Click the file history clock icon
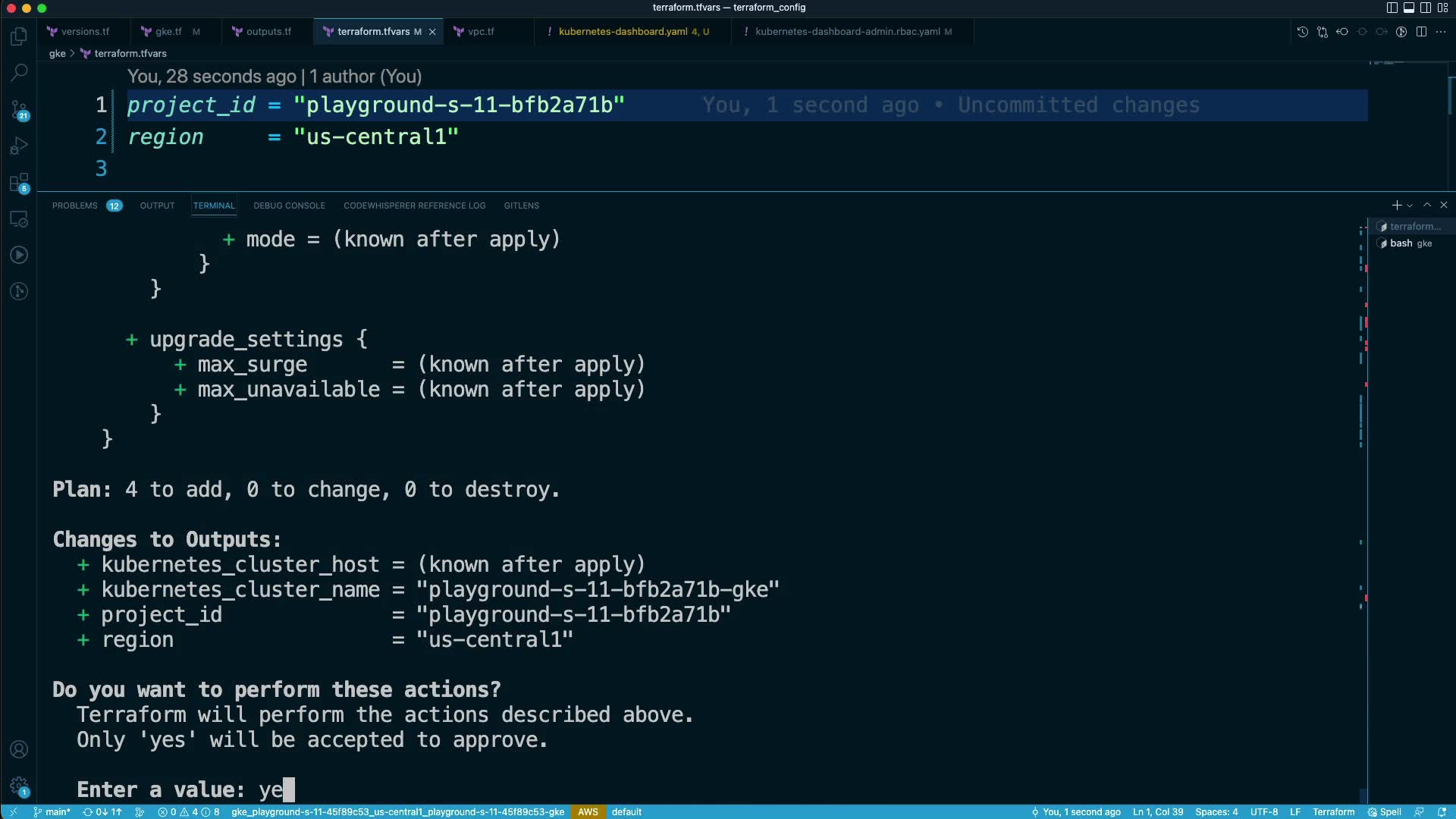The width and height of the screenshot is (1456, 819). click(x=1303, y=32)
